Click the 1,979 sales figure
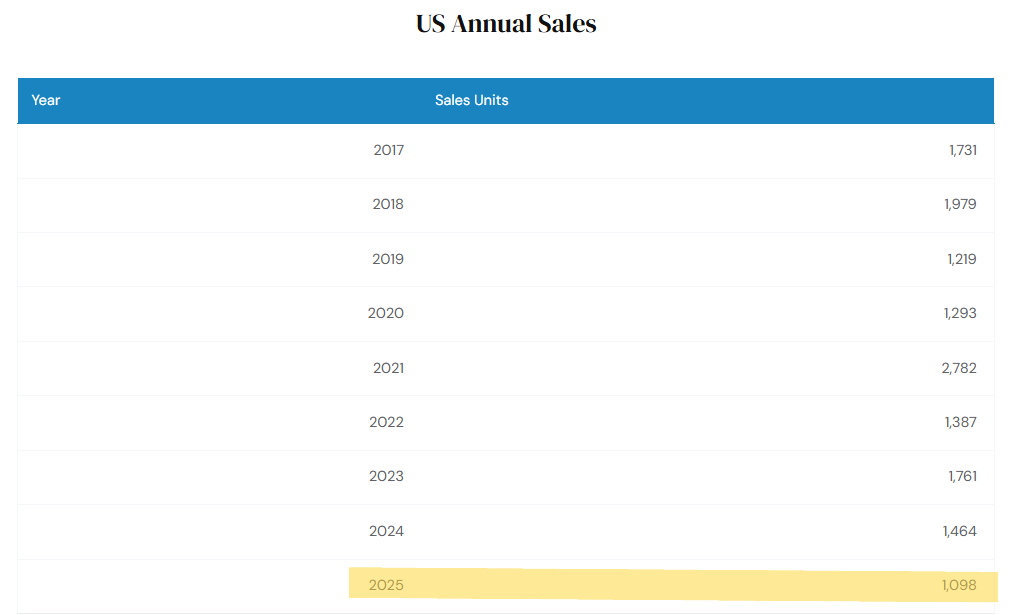Viewport: 1012px width, 615px height. (960, 204)
